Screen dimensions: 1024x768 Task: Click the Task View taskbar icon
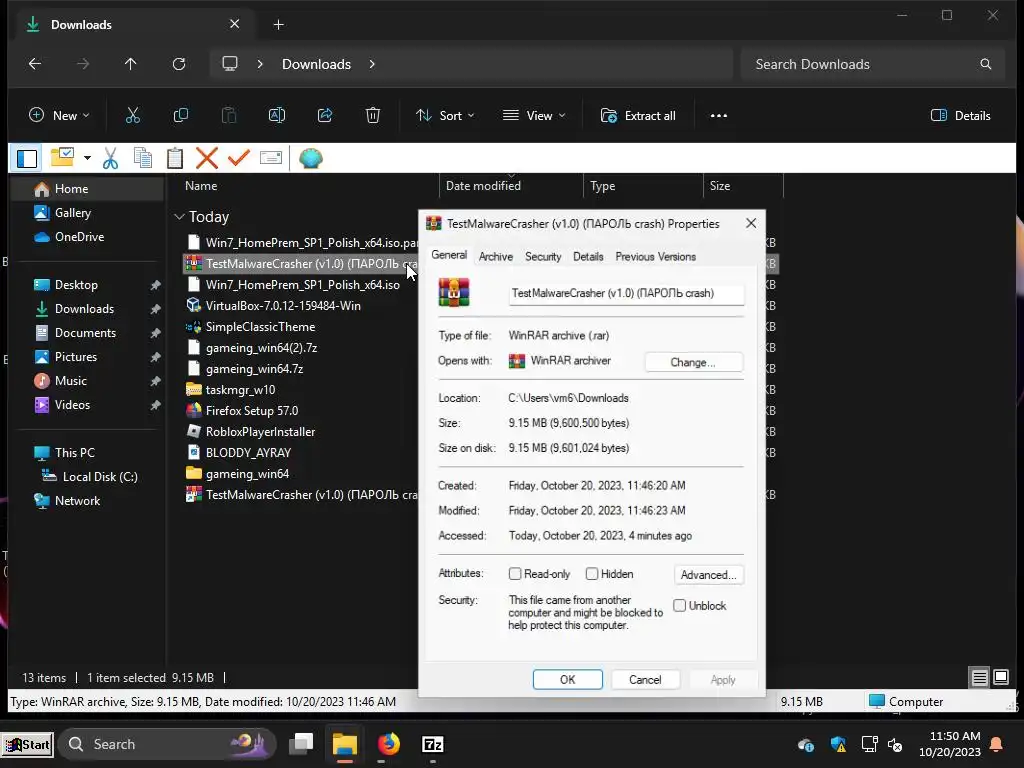(x=301, y=744)
